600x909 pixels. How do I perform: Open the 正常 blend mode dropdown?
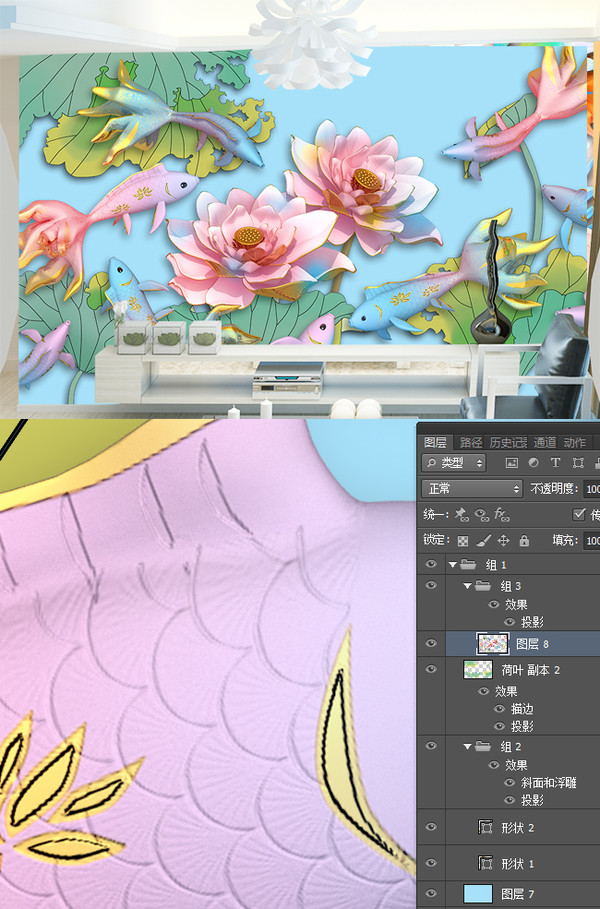(472, 489)
